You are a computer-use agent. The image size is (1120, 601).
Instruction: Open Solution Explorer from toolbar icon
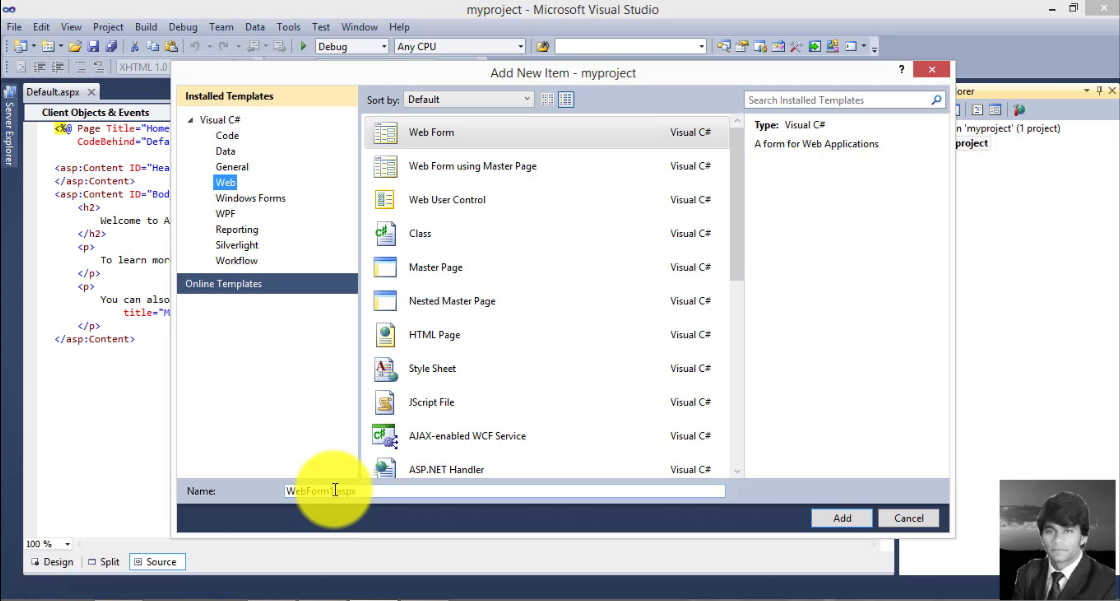click(724, 46)
